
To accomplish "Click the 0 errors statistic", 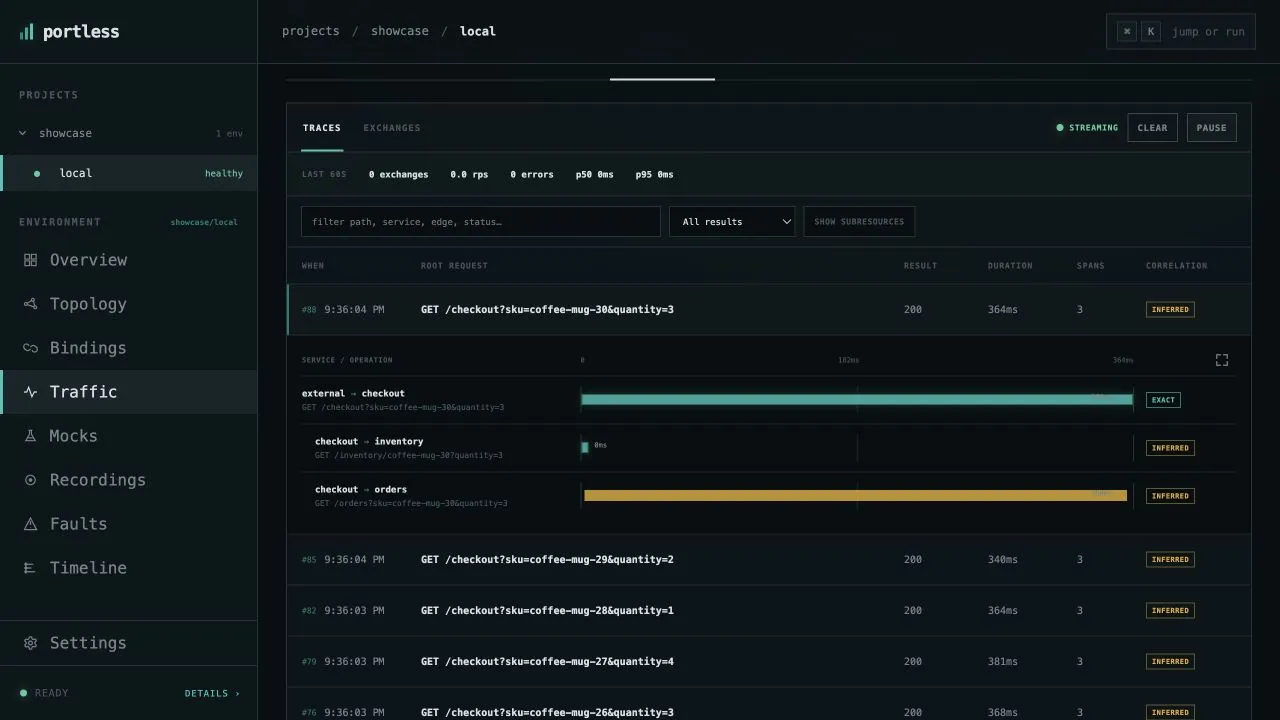I will (532, 175).
